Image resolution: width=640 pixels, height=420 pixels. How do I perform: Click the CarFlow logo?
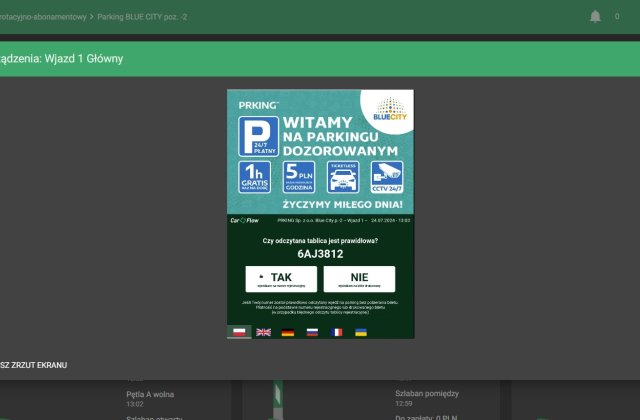246,218
